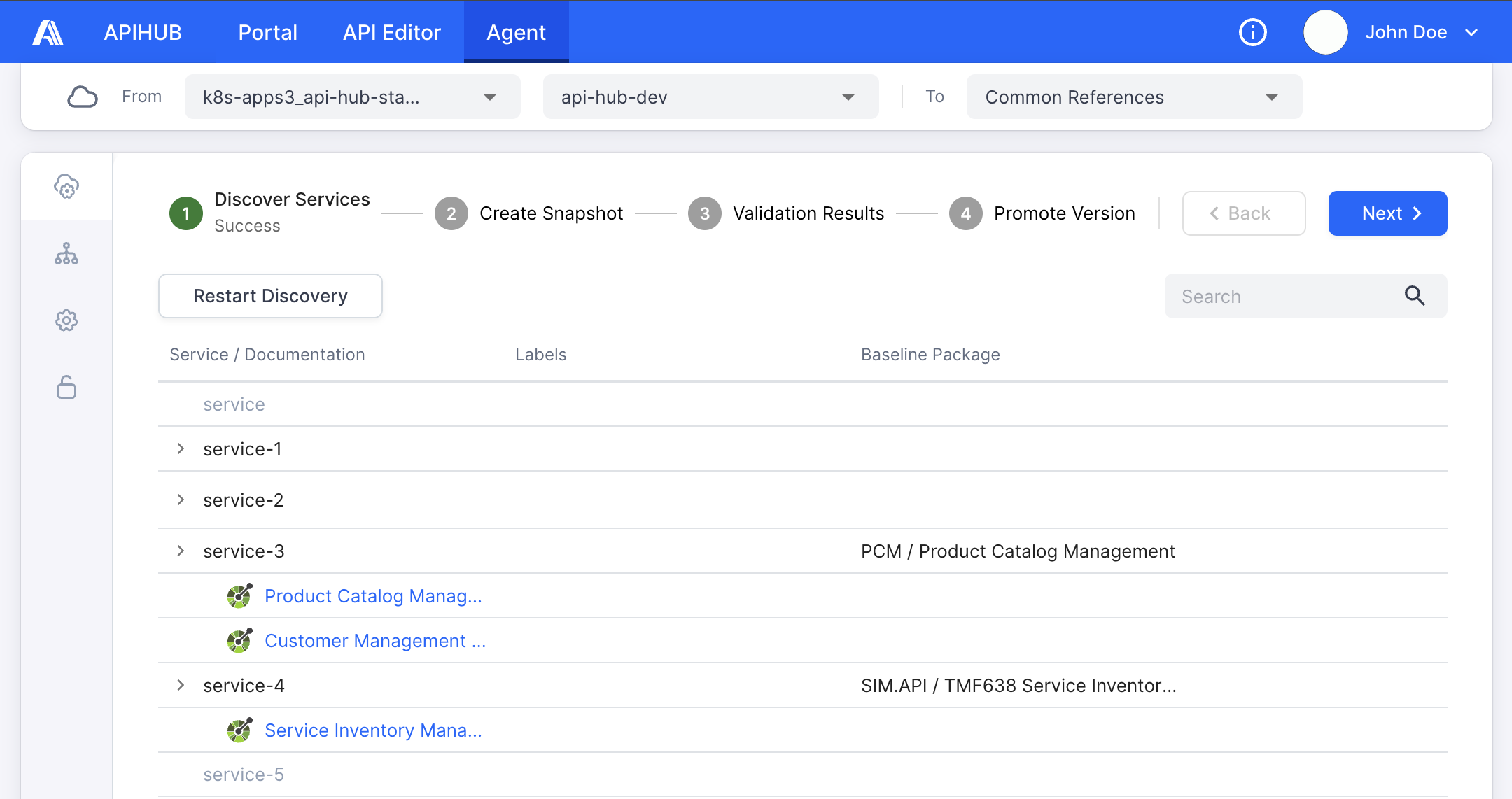The width and height of the screenshot is (1512, 799).
Task: Open the Product Catalog Manag... link
Action: click(x=373, y=596)
